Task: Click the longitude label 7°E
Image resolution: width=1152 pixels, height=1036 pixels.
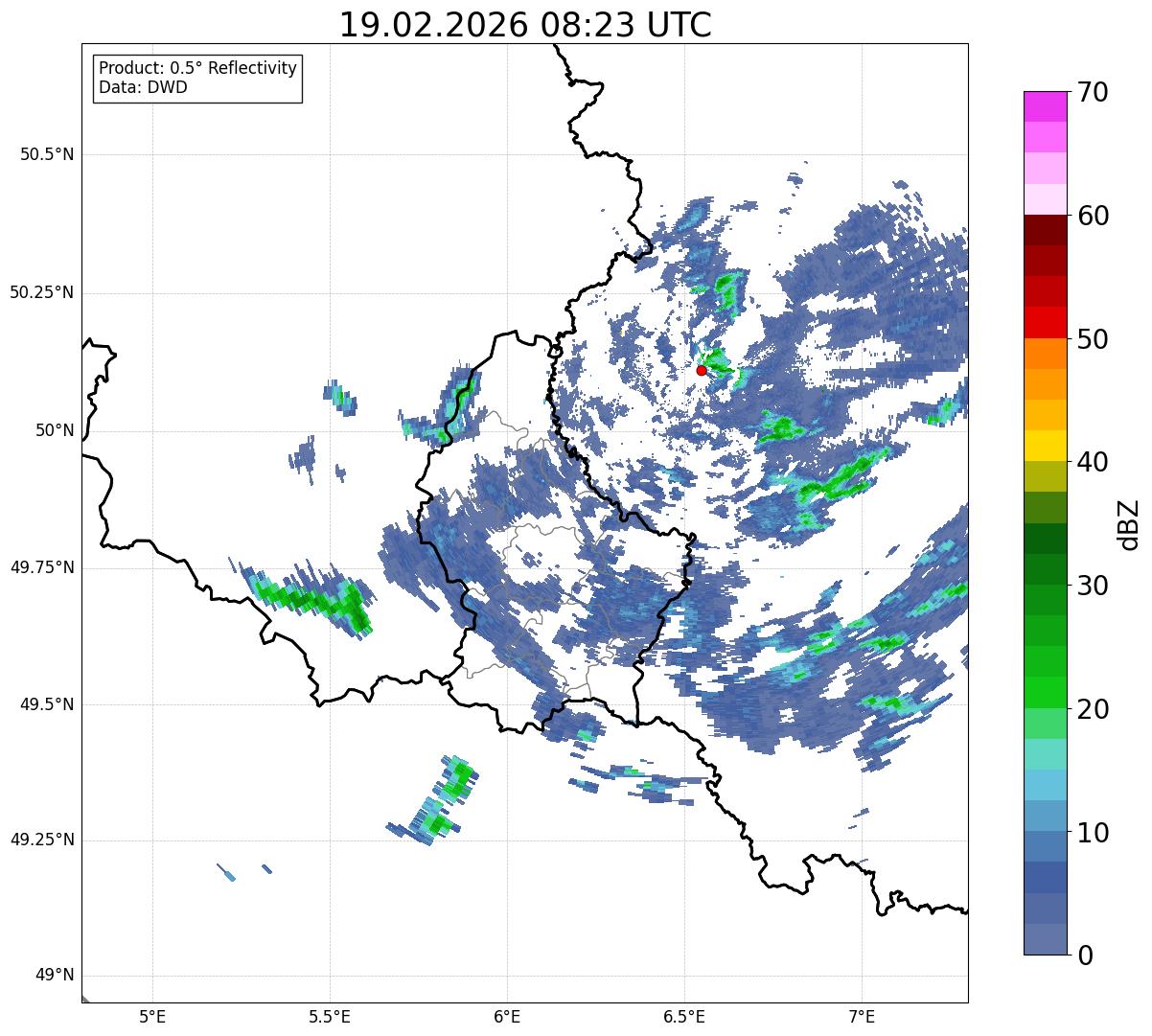Action: (862, 1016)
